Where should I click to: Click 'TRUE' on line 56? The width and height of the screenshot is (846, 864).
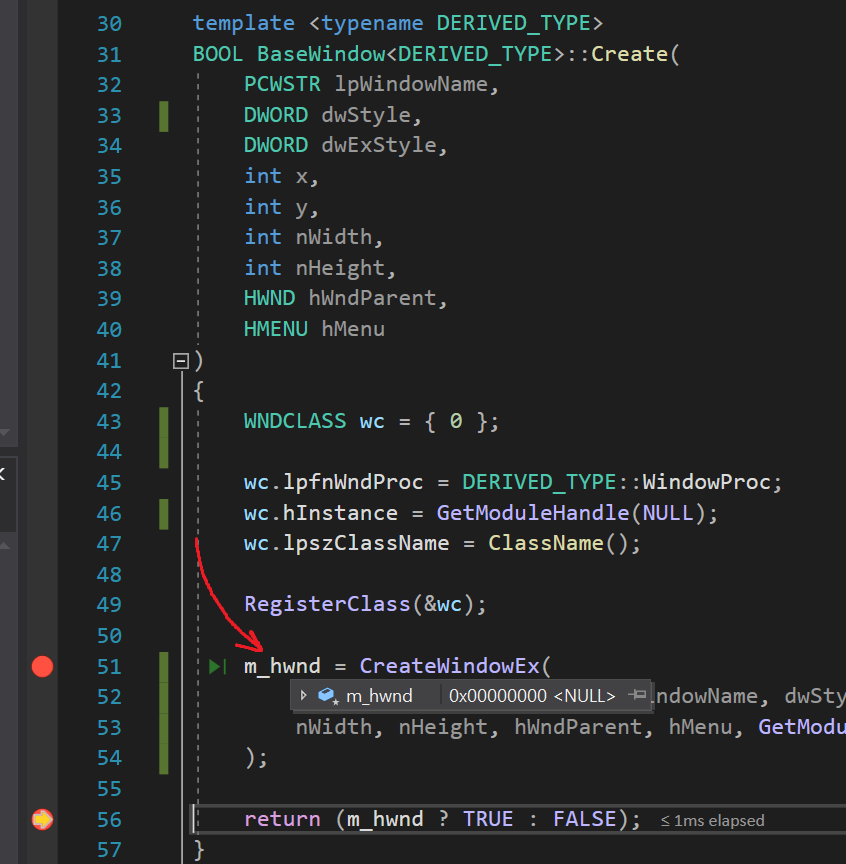(488, 819)
